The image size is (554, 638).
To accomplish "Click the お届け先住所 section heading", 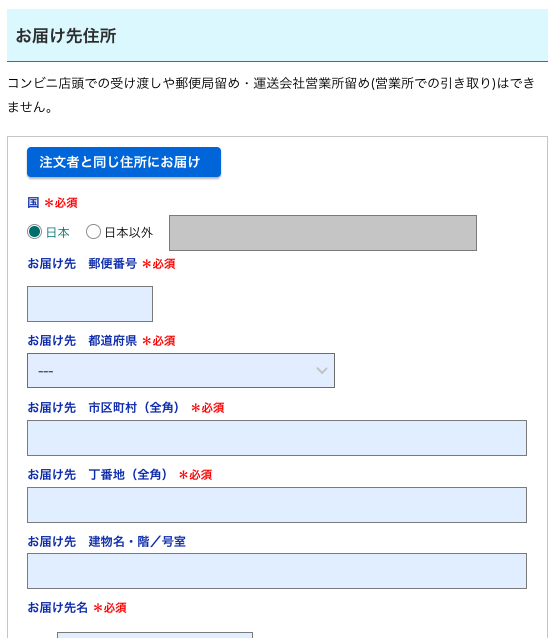I will (x=66, y=36).
